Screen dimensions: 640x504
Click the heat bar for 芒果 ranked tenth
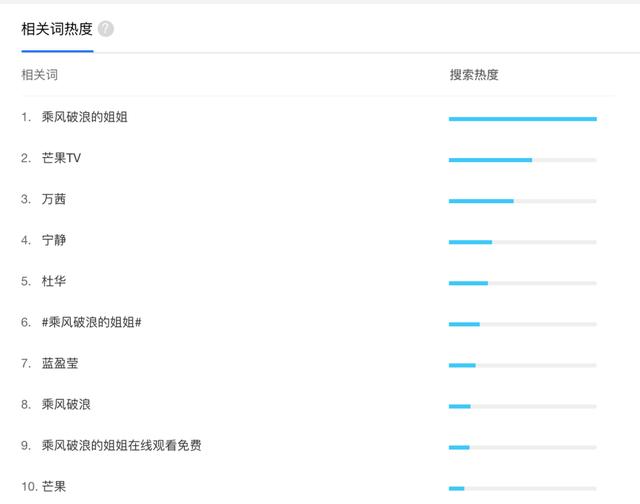point(522,488)
